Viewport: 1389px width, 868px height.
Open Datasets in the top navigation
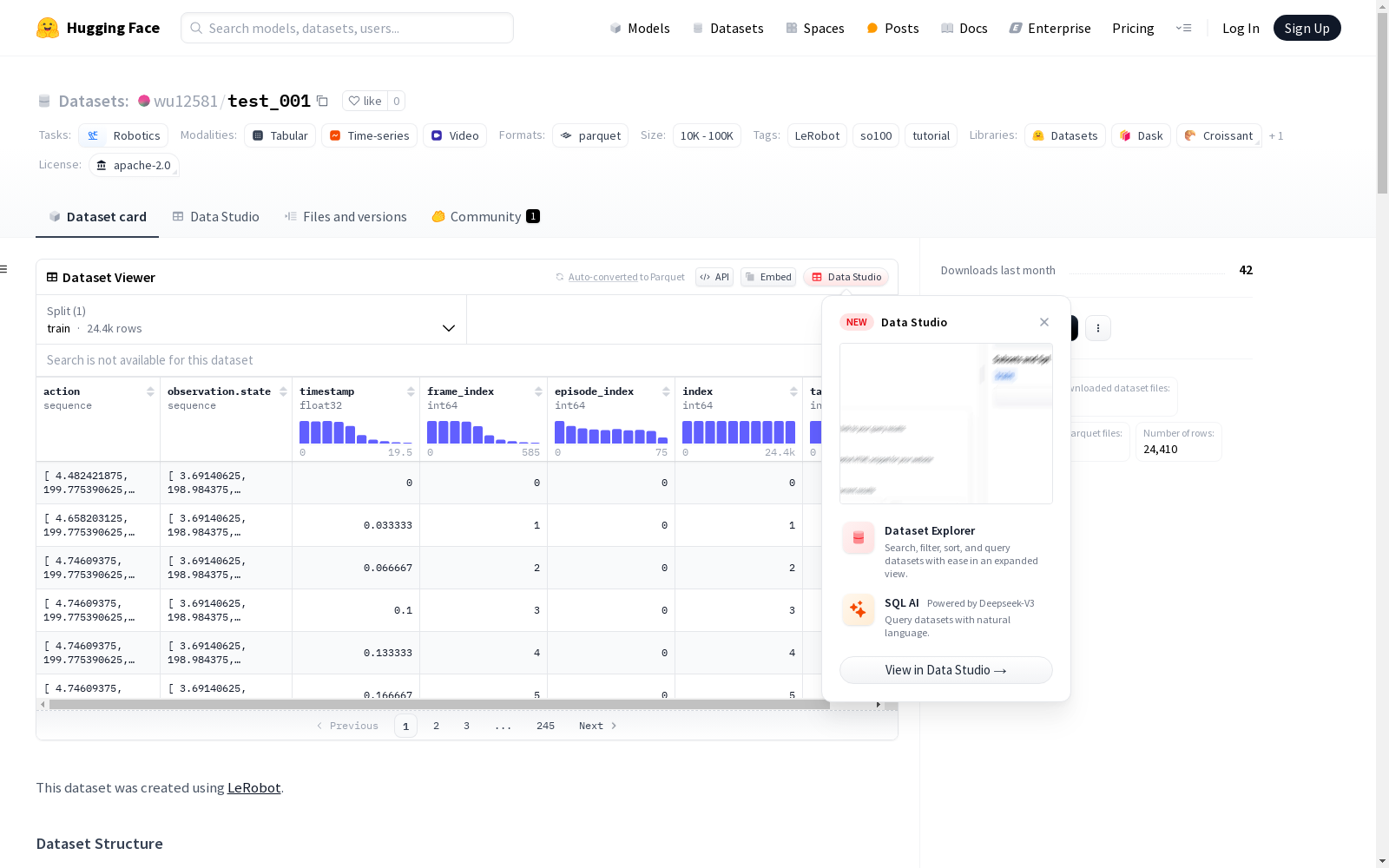pos(727,28)
